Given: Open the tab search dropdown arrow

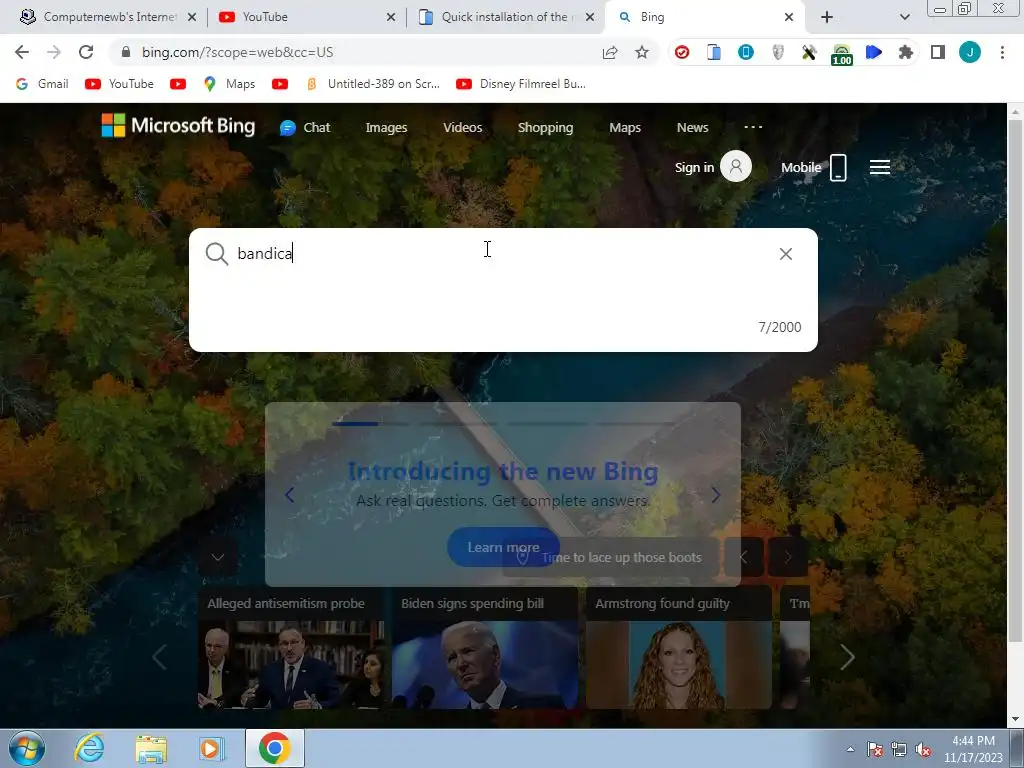Looking at the screenshot, I should [904, 17].
